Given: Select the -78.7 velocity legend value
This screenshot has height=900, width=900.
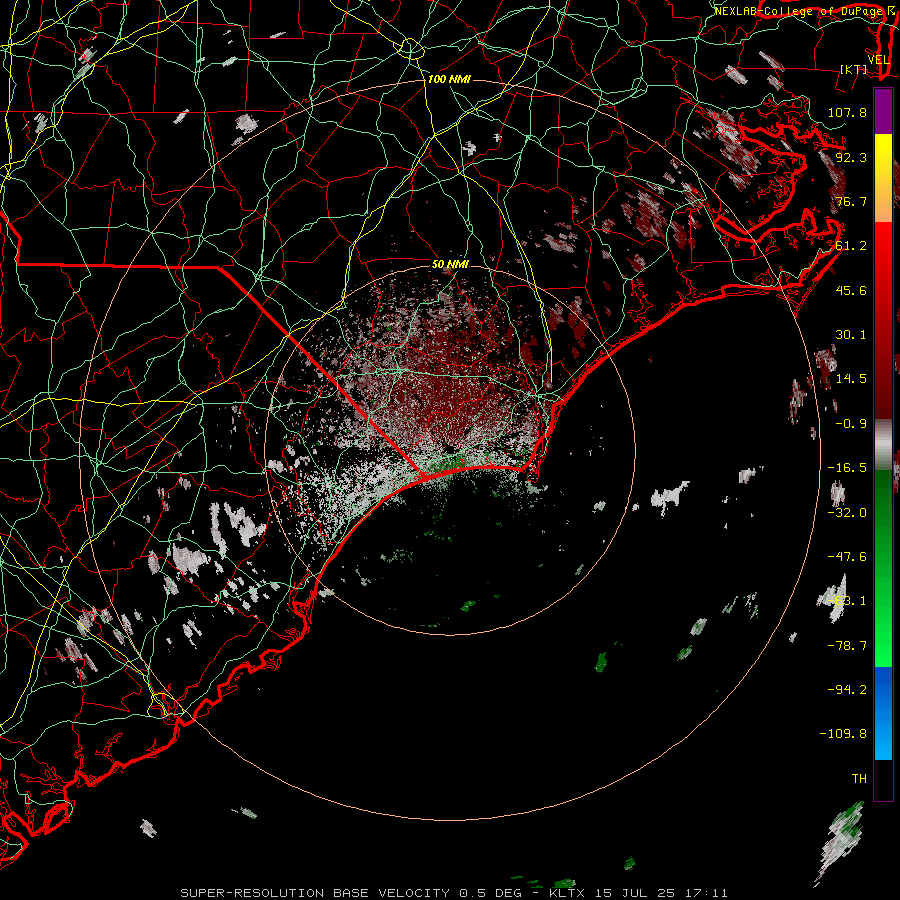Looking at the screenshot, I should [847, 646].
